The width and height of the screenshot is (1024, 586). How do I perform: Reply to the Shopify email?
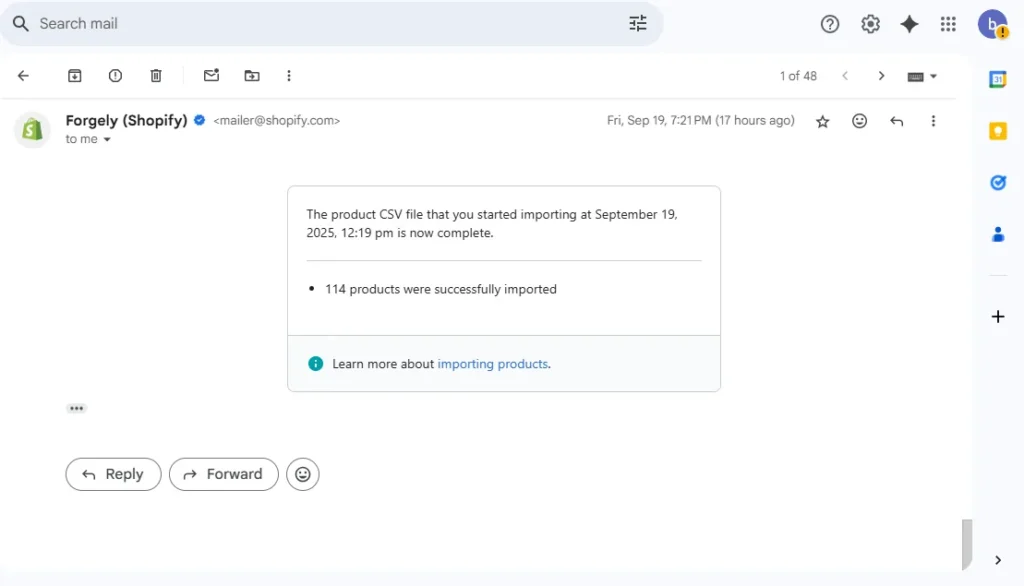(113, 474)
